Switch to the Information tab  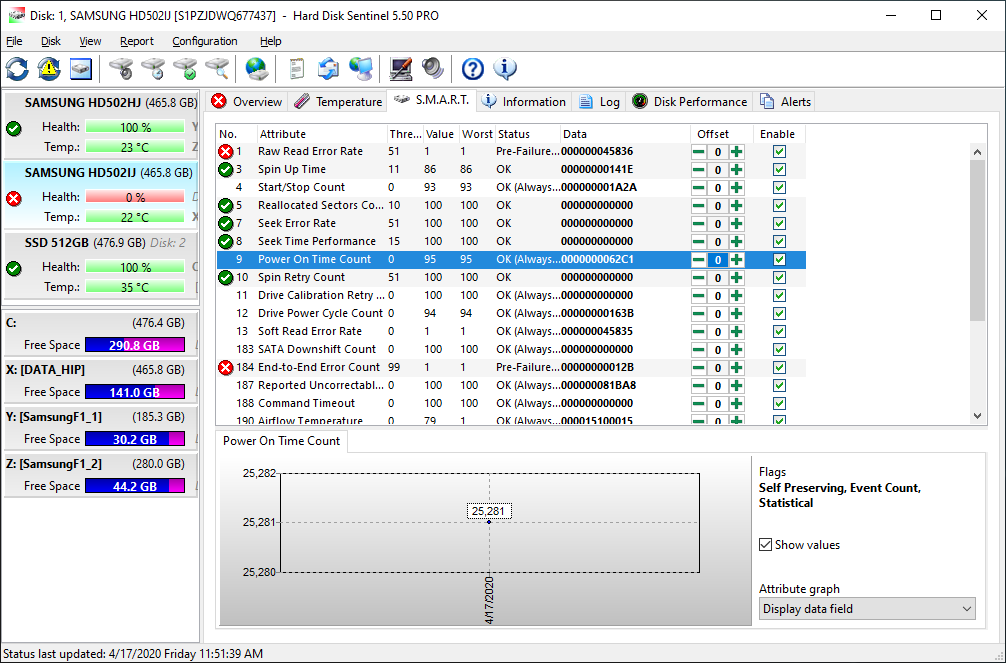(524, 102)
